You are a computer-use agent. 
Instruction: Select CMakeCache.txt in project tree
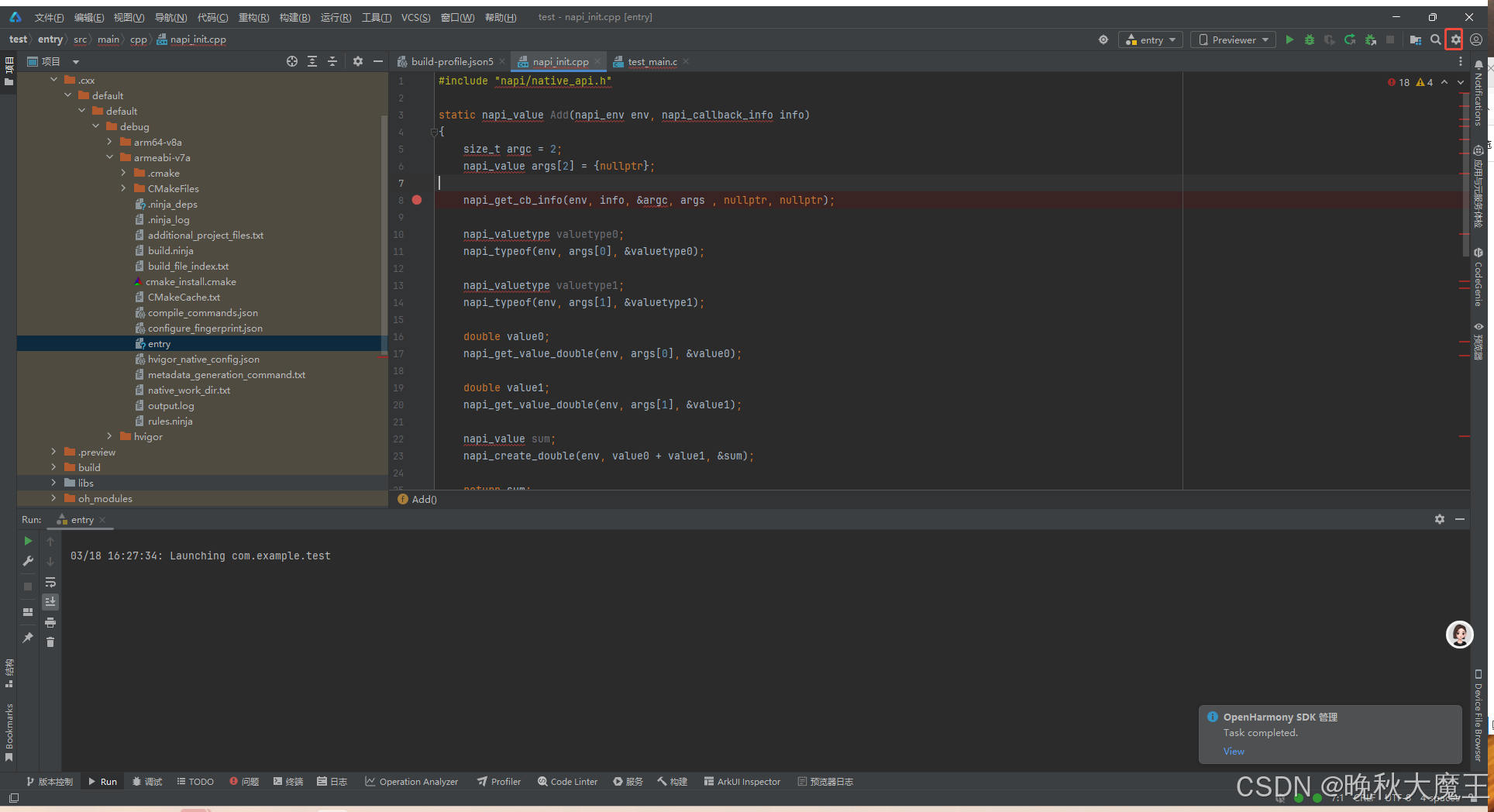[184, 297]
